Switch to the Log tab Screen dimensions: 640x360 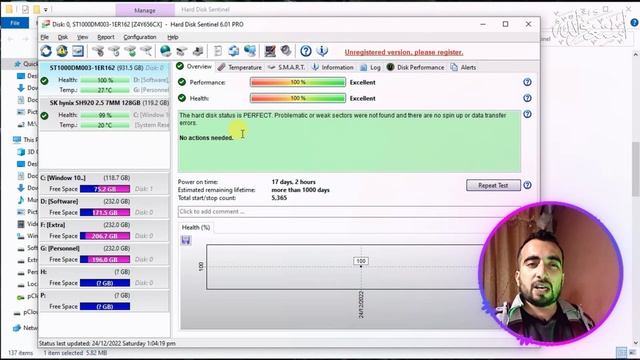(x=370, y=67)
